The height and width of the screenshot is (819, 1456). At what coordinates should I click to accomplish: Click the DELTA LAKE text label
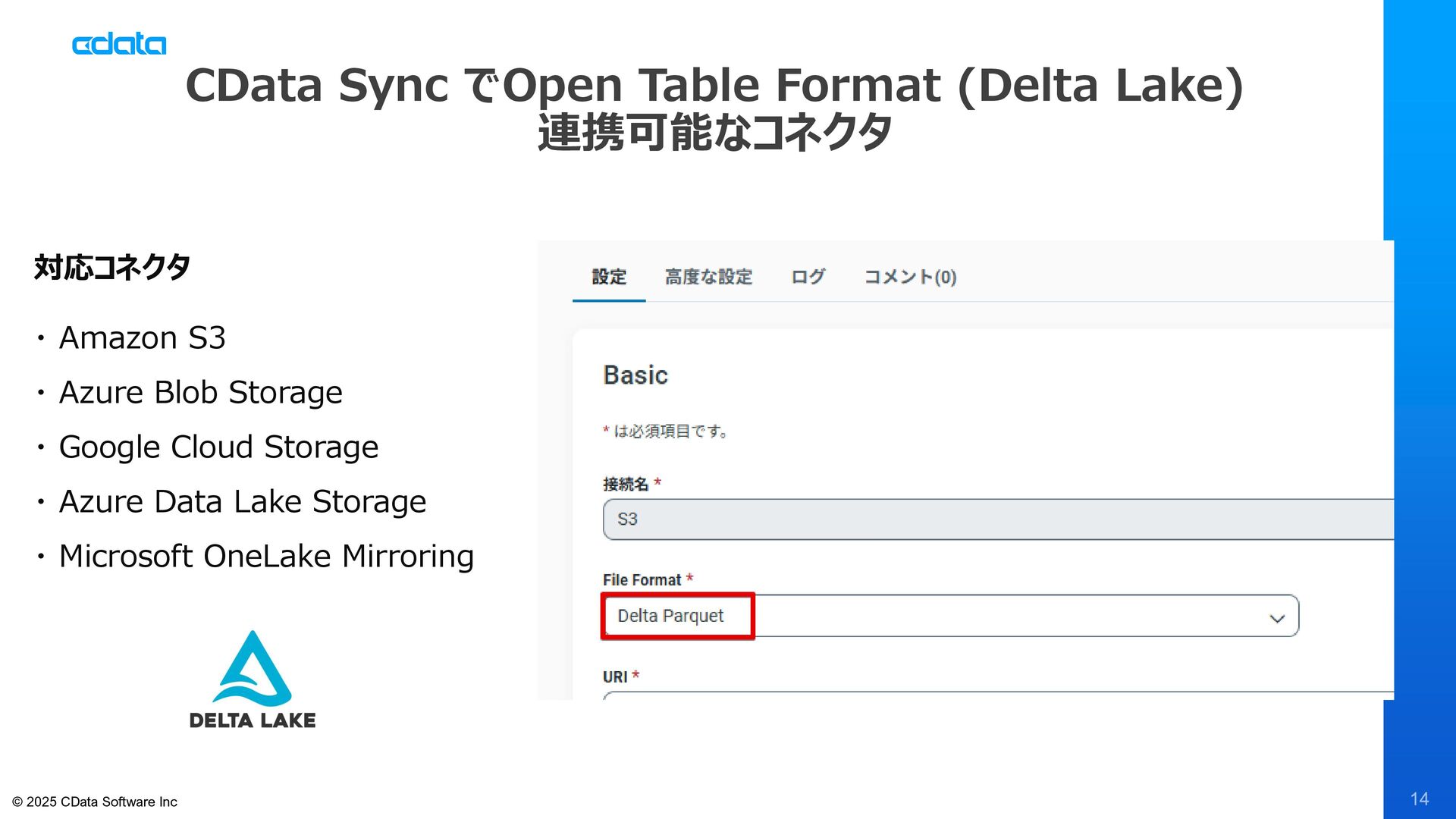[x=252, y=720]
